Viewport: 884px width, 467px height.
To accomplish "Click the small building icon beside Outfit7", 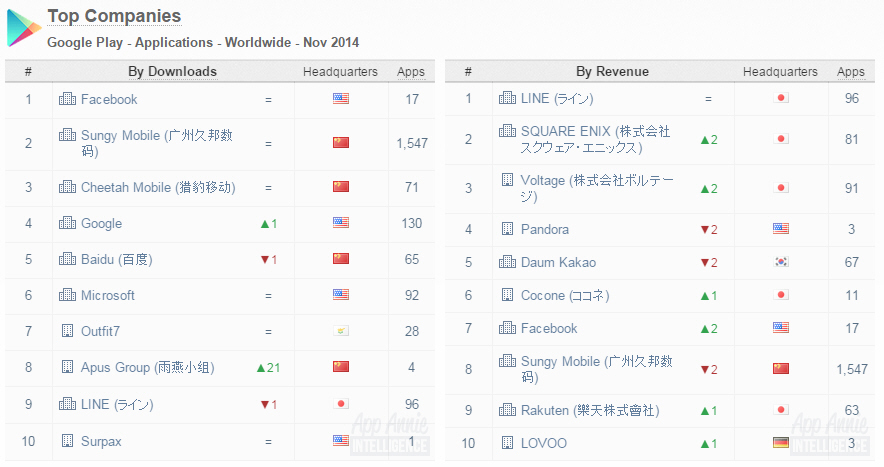I will [x=67, y=331].
